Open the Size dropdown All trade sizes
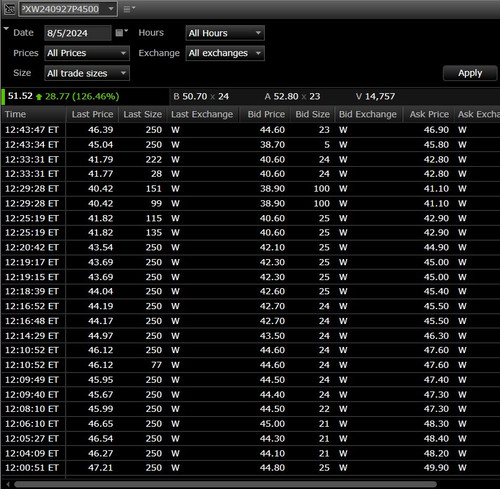500x489 pixels. 87,73
